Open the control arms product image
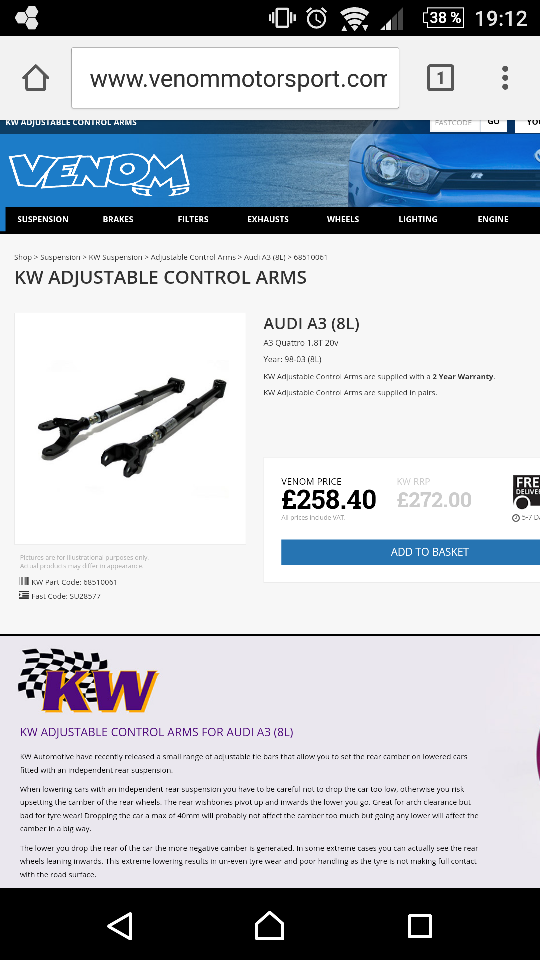The width and height of the screenshot is (540, 960). [x=130, y=428]
